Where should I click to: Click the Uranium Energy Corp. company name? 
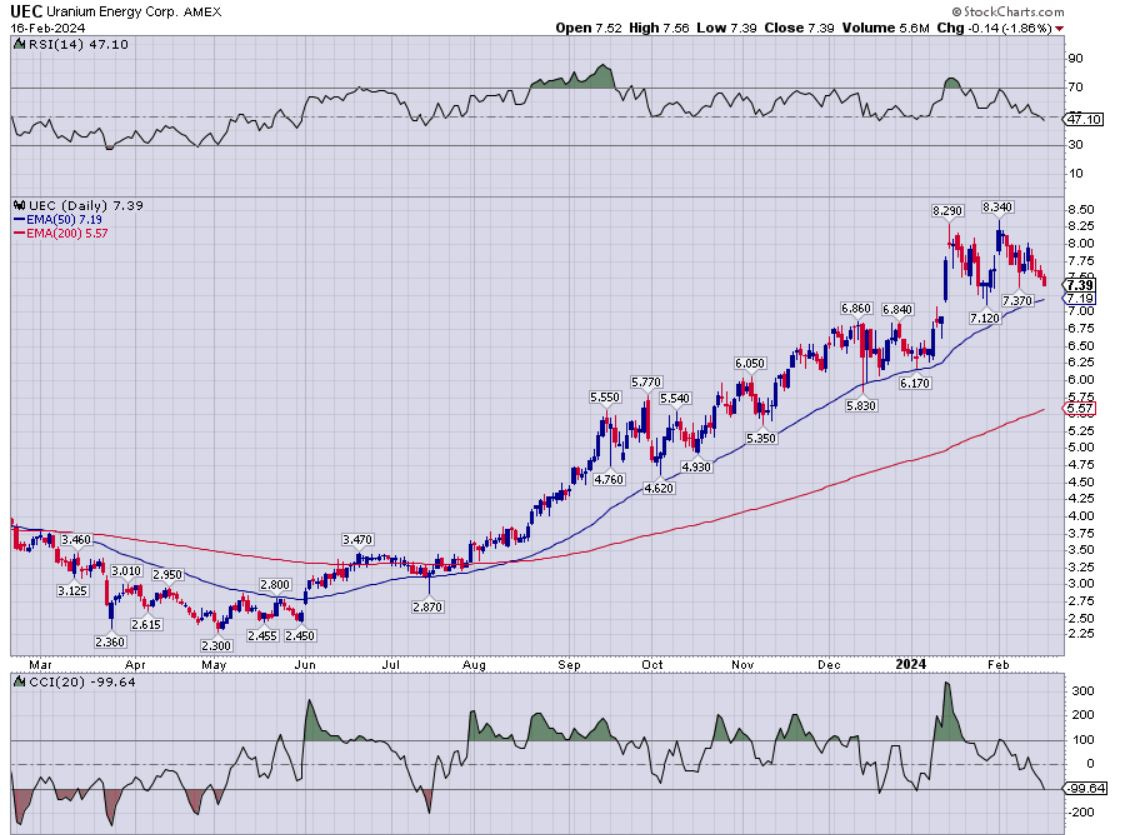[x=112, y=12]
